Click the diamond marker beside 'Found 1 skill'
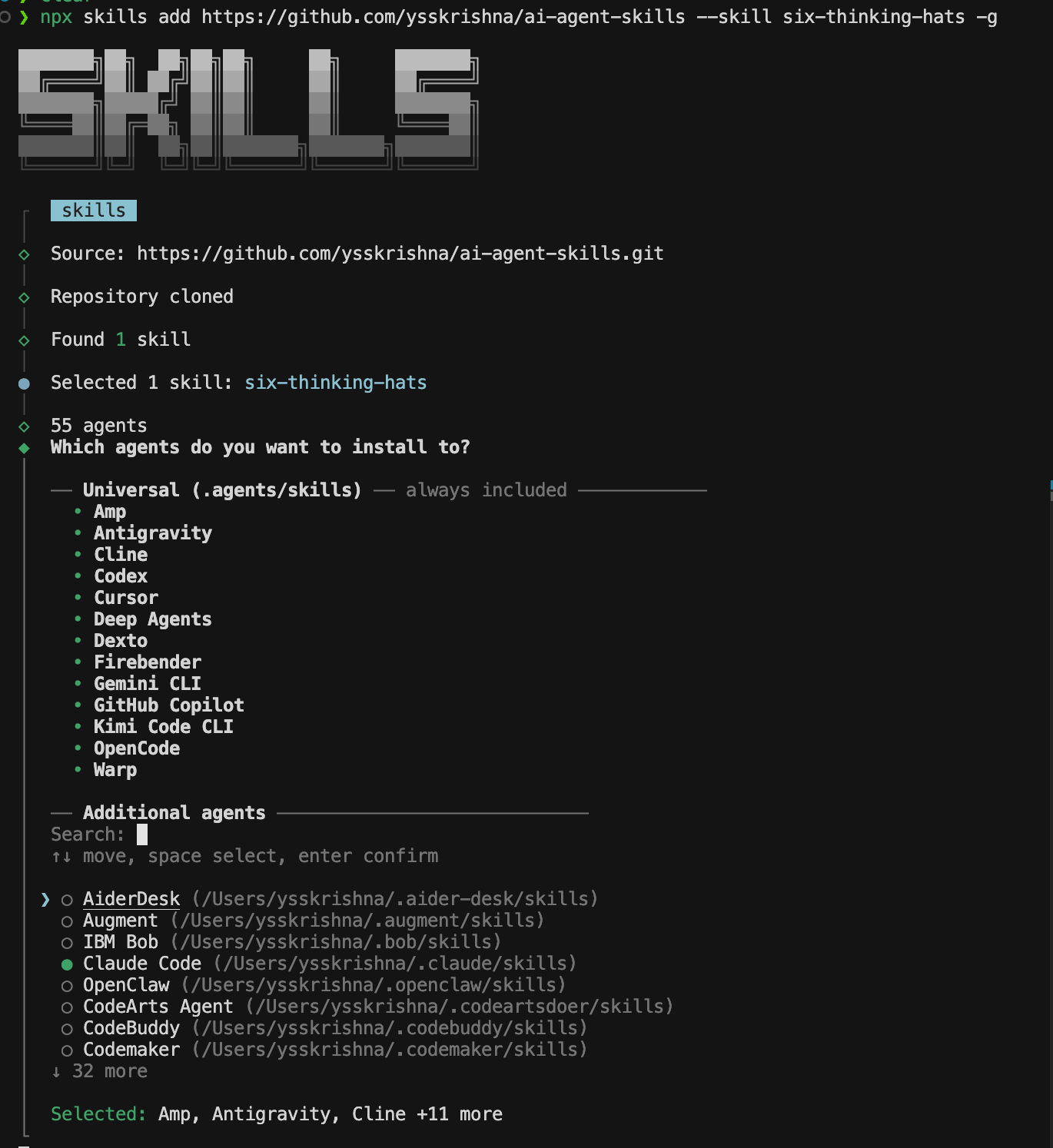The height and width of the screenshot is (1148, 1053). (x=24, y=340)
